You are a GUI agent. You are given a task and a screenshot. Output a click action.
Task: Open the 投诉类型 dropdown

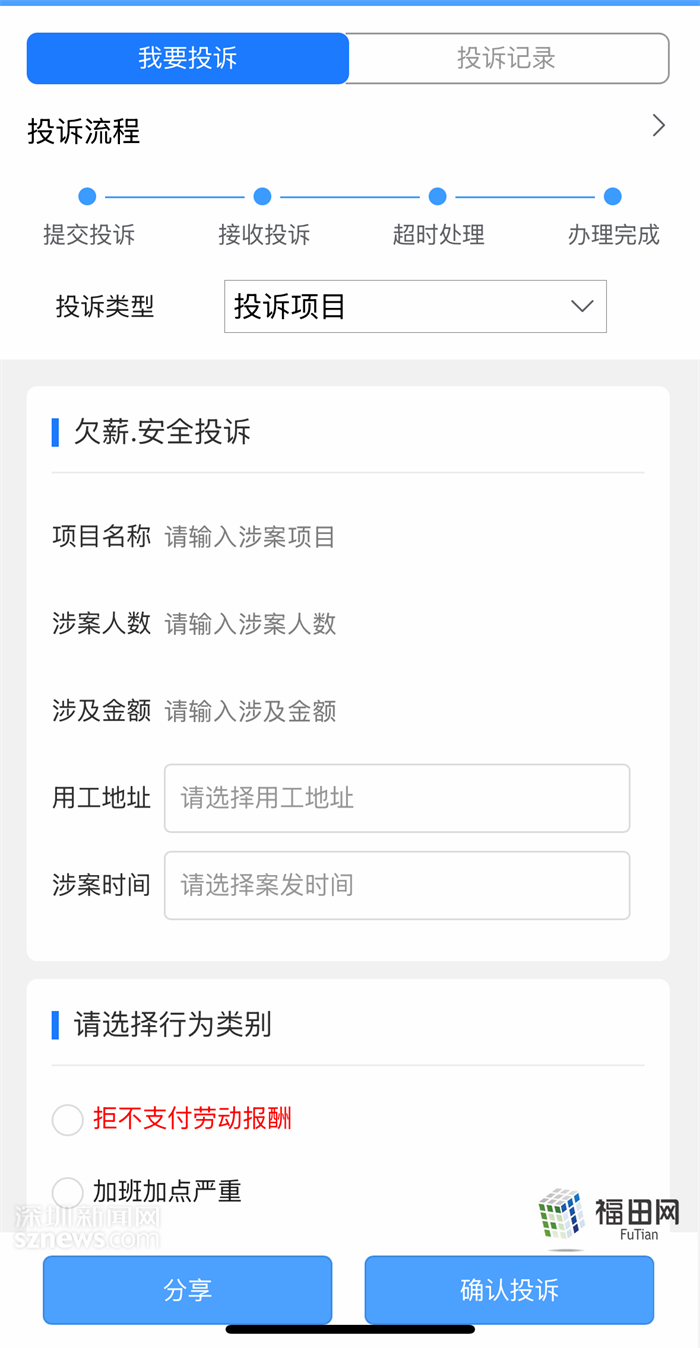point(414,306)
